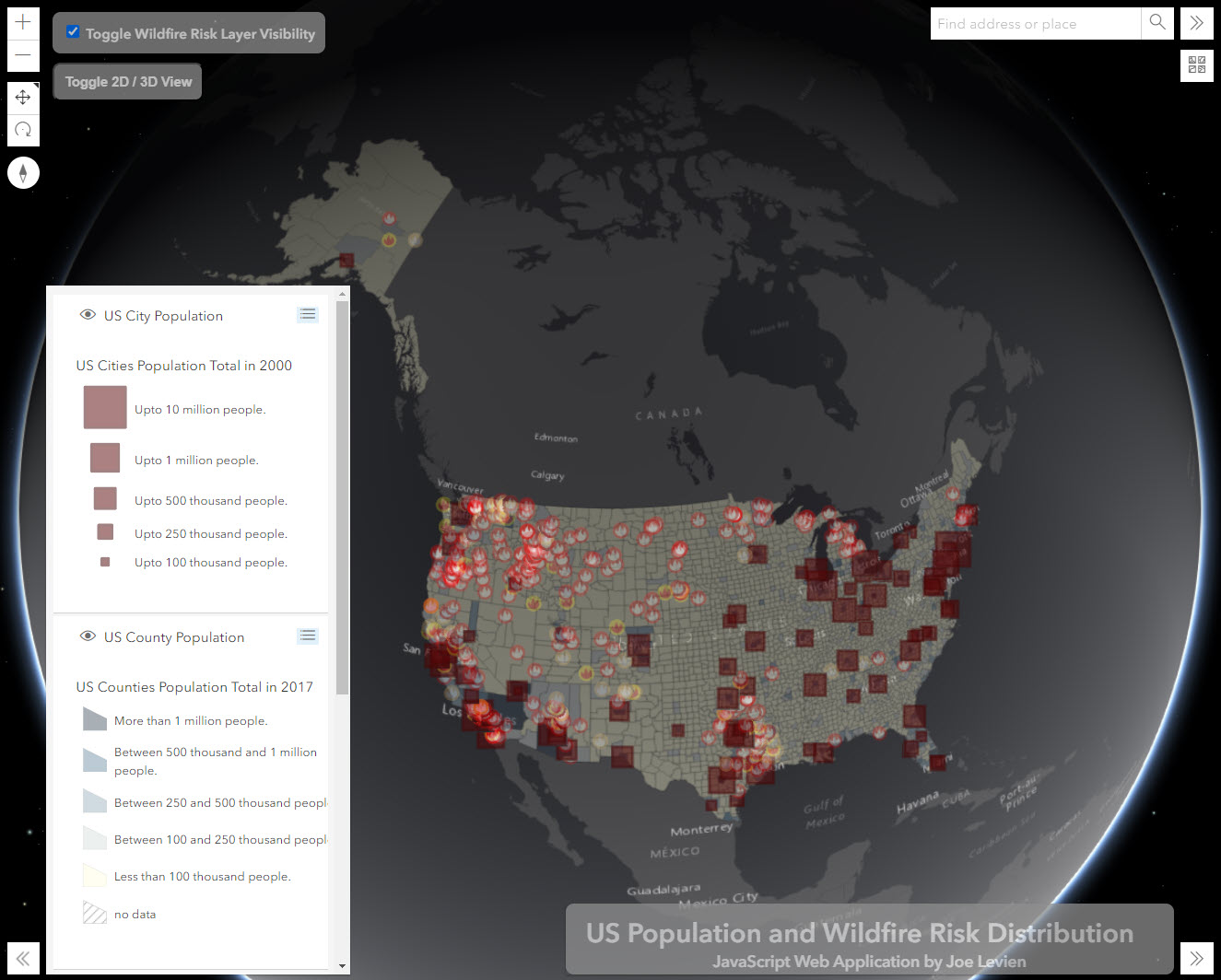Activate the Rotate navigation tool
This screenshot has width=1221, height=980.
tap(23, 129)
